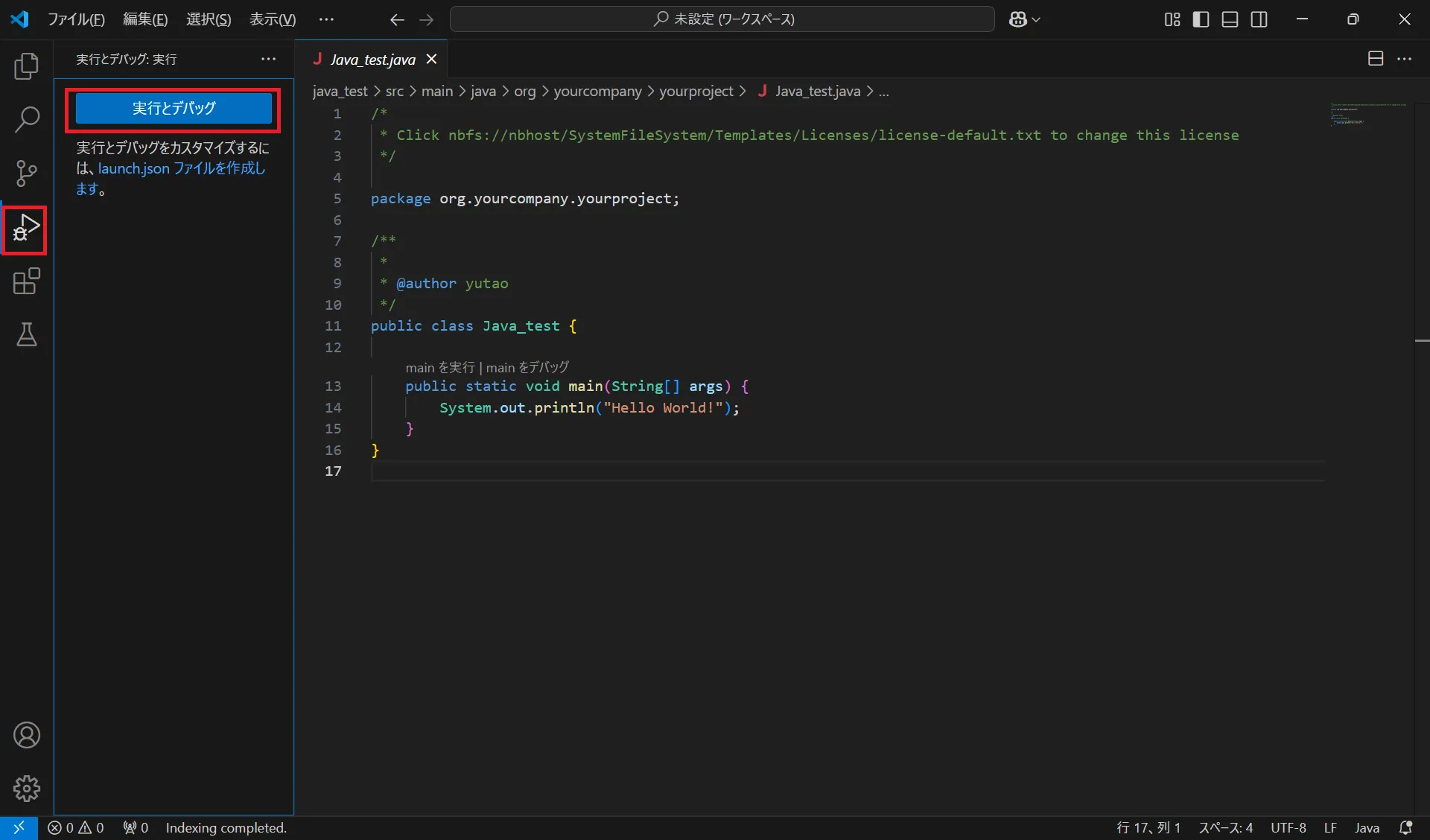The image size is (1430, 840).
Task: Click the 実行とデバッグ blue button
Action: pyautogui.click(x=174, y=109)
